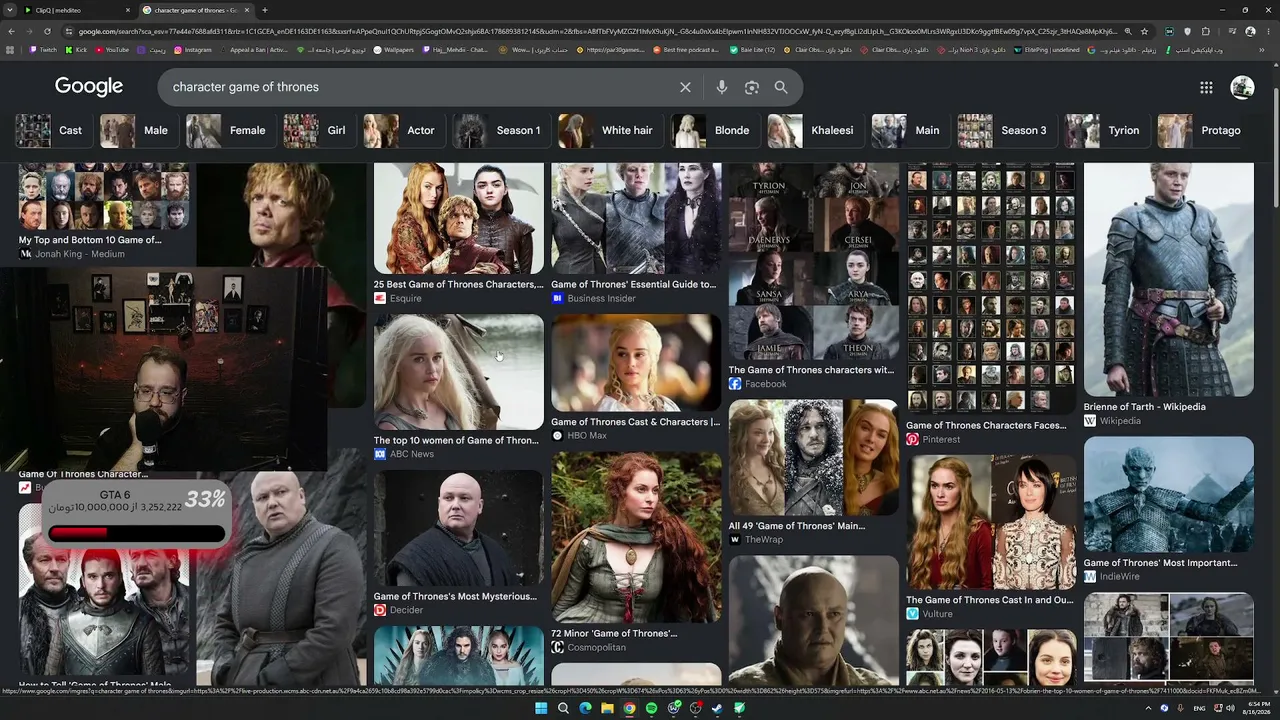Open Spotify from the taskbar
This screenshot has width=1280, height=720.
pyautogui.click(x=651, y=708)
